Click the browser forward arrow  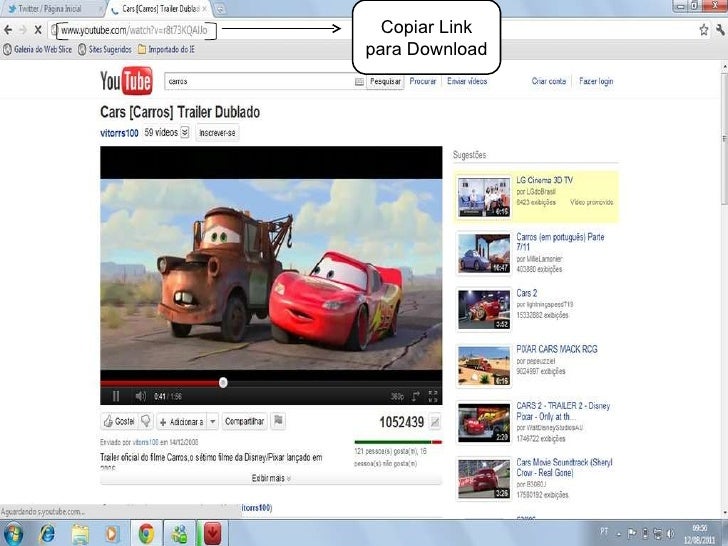click(x=23, y=30)
